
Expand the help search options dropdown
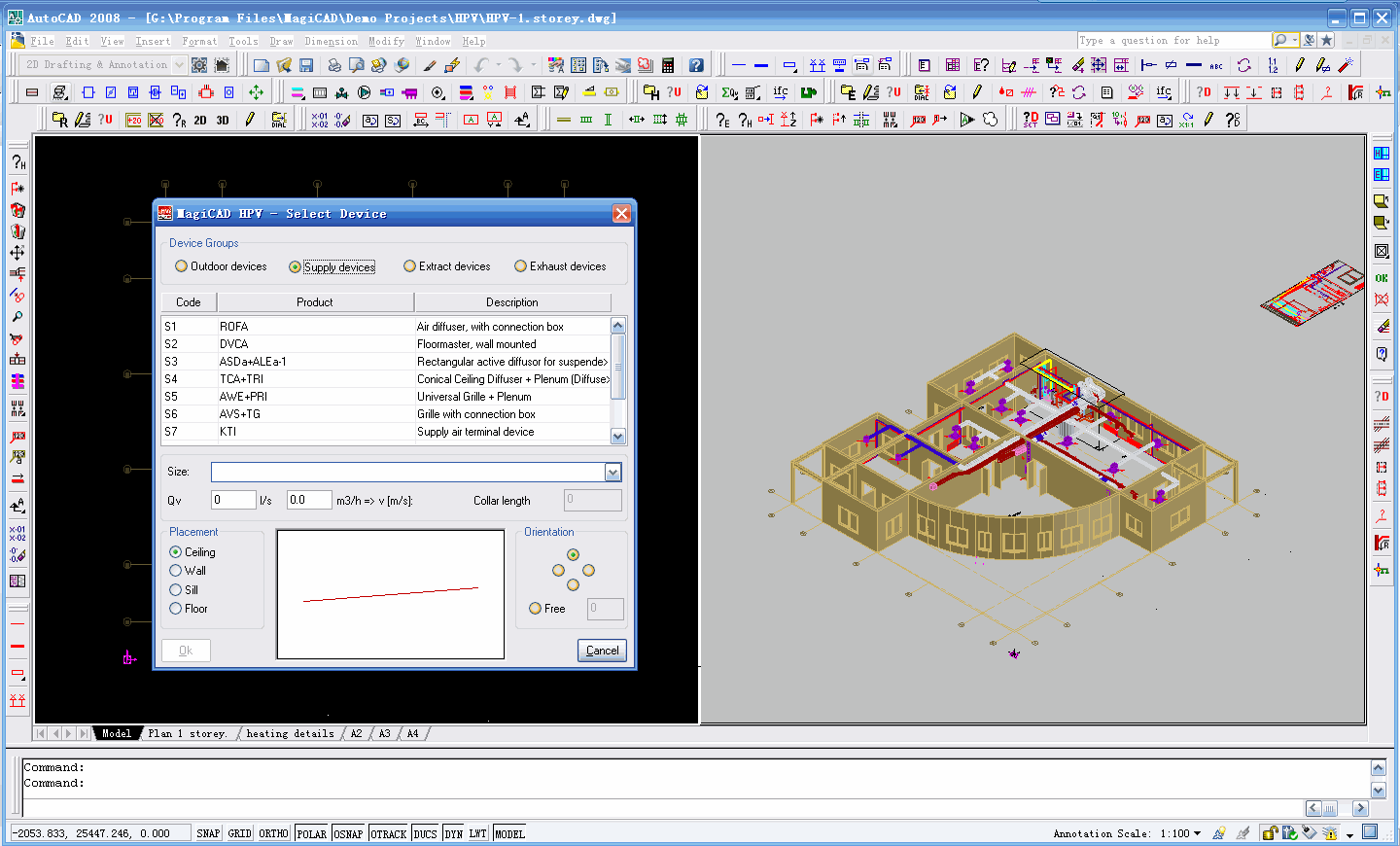coord(1295,40)
